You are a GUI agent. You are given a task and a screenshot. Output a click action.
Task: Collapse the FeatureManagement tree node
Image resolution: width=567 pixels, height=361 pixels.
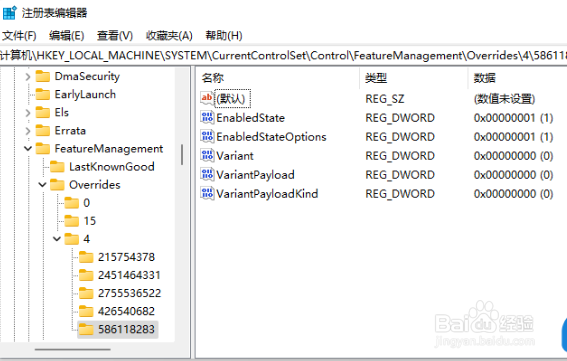[x=28, y=149]
